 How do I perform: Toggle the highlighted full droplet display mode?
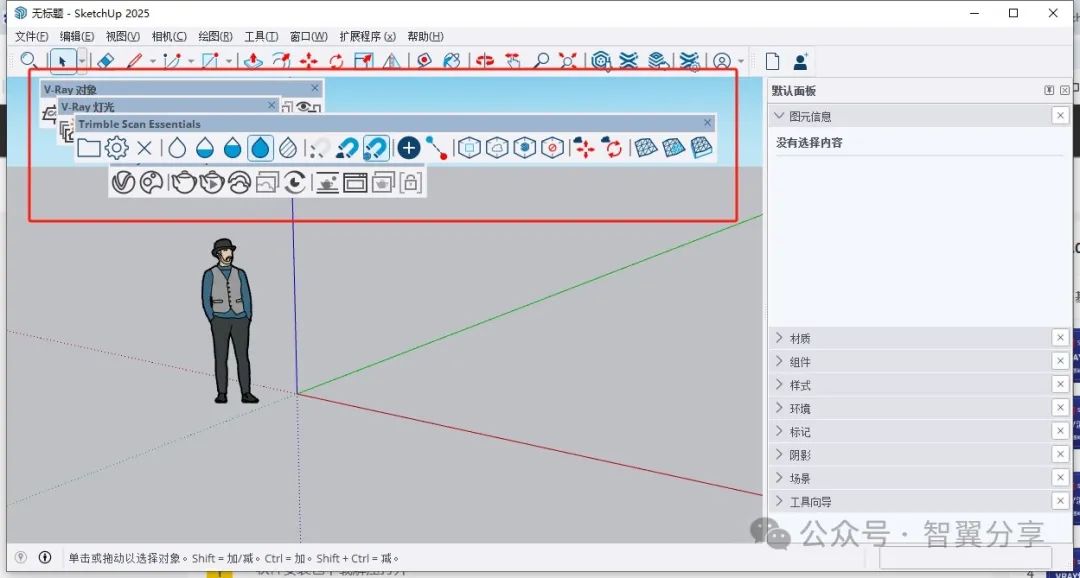click(x=260, y=147)
